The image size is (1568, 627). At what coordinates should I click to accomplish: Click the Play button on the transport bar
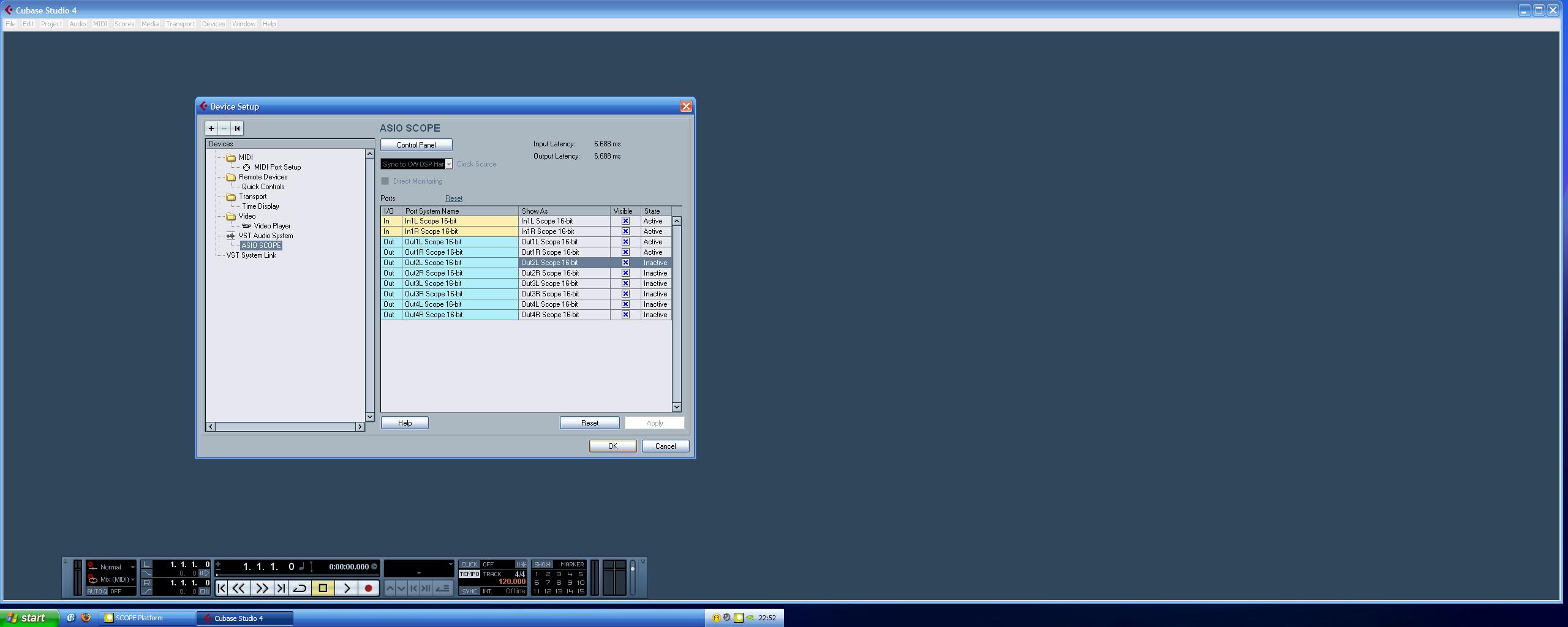pyautogui.click(x=346, y=588)
